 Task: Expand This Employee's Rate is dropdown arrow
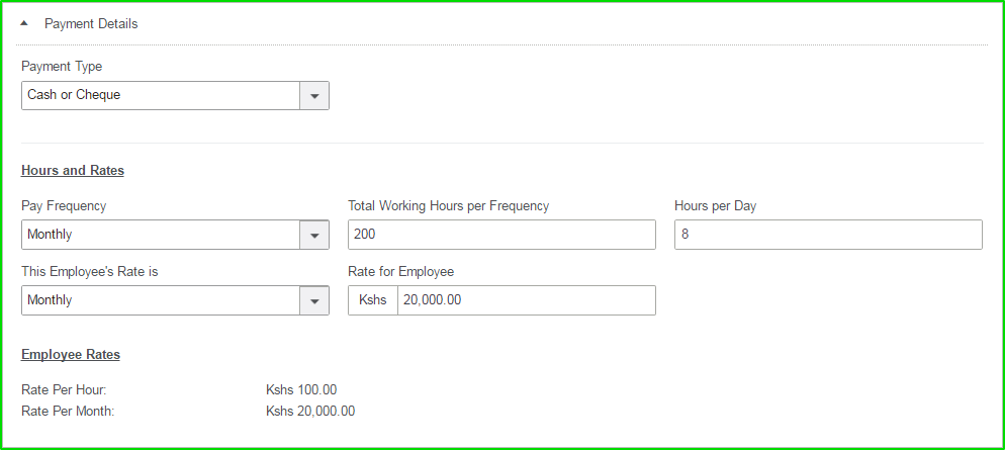coord(315,300)
